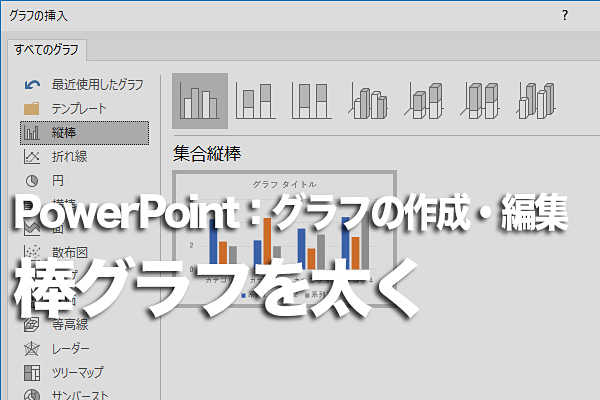The width and height of the screenshot is (600, 400).
Task: Select the 円 pie chart category
Action: click(x=84, y=181)
